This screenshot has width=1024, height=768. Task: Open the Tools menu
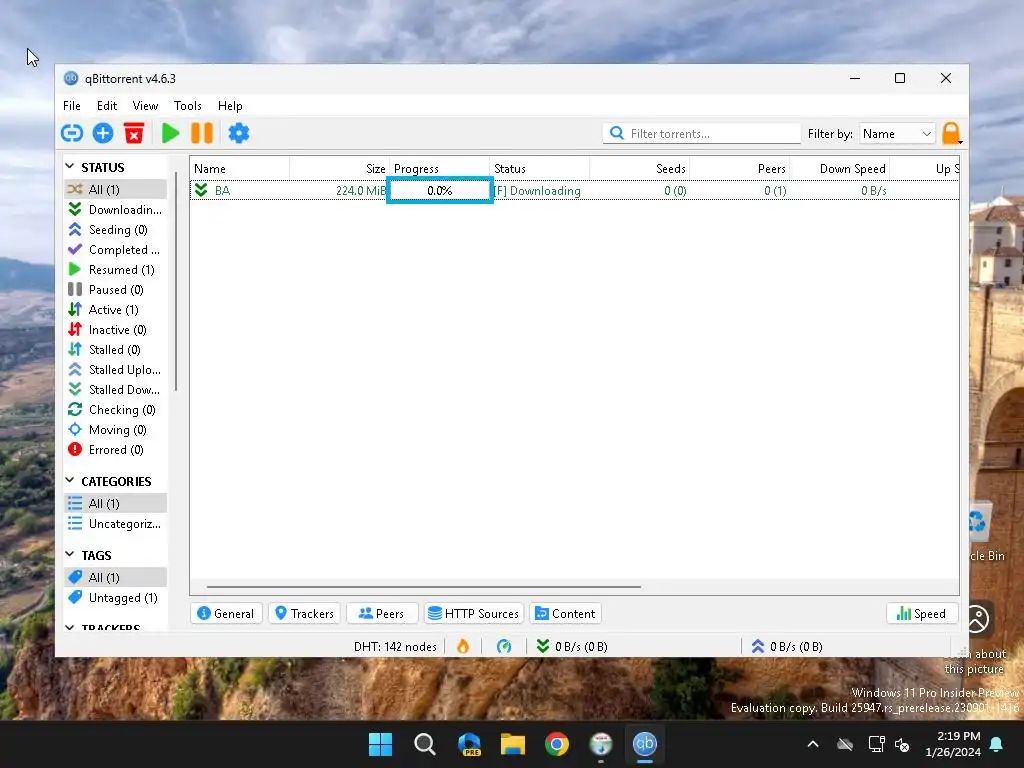187,106
